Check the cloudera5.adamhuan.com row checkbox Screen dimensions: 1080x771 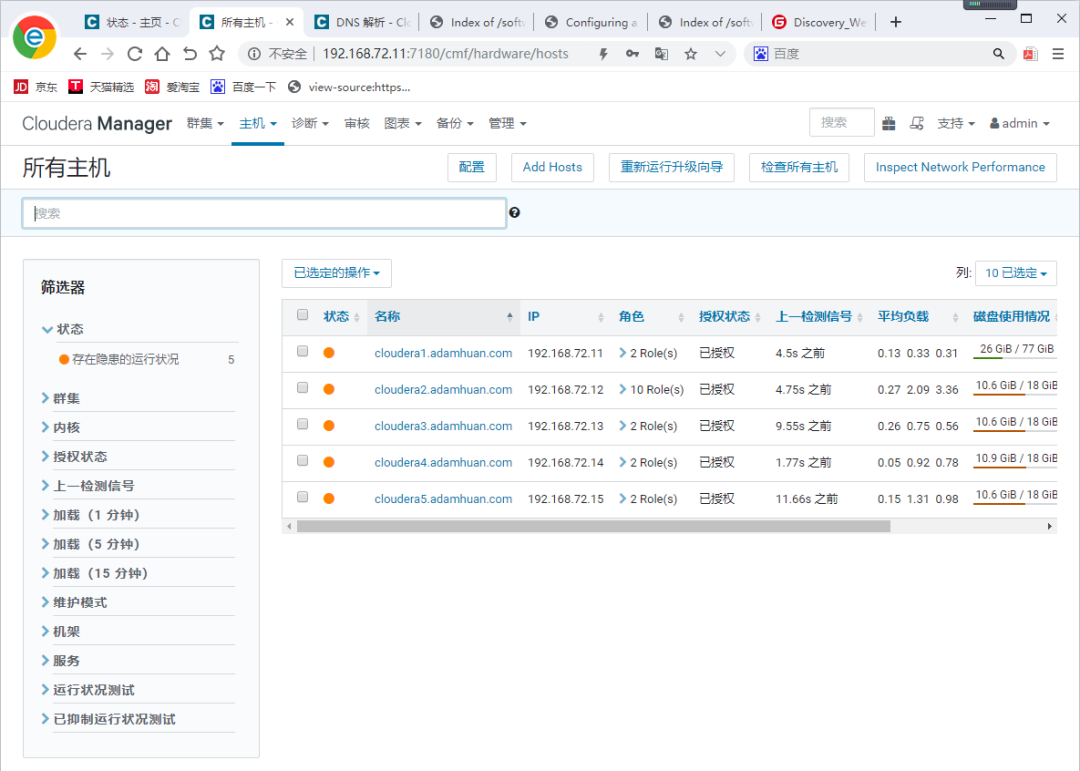[x=302, y=497]
